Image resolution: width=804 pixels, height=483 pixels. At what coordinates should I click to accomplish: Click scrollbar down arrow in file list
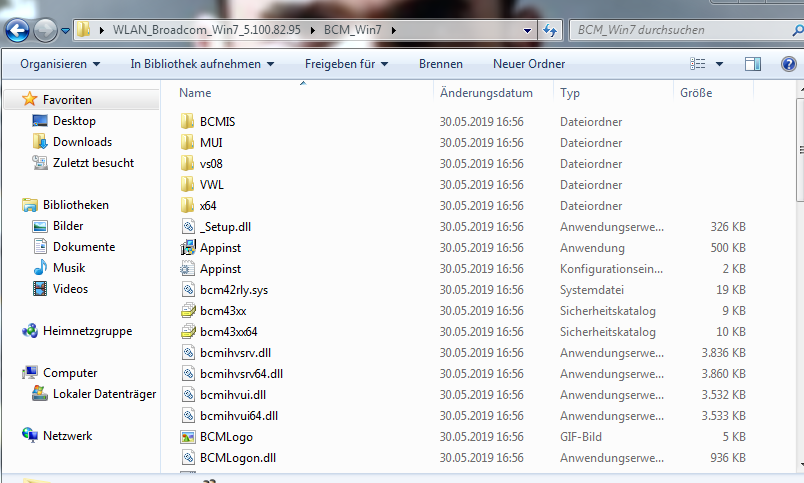(801, 466)
